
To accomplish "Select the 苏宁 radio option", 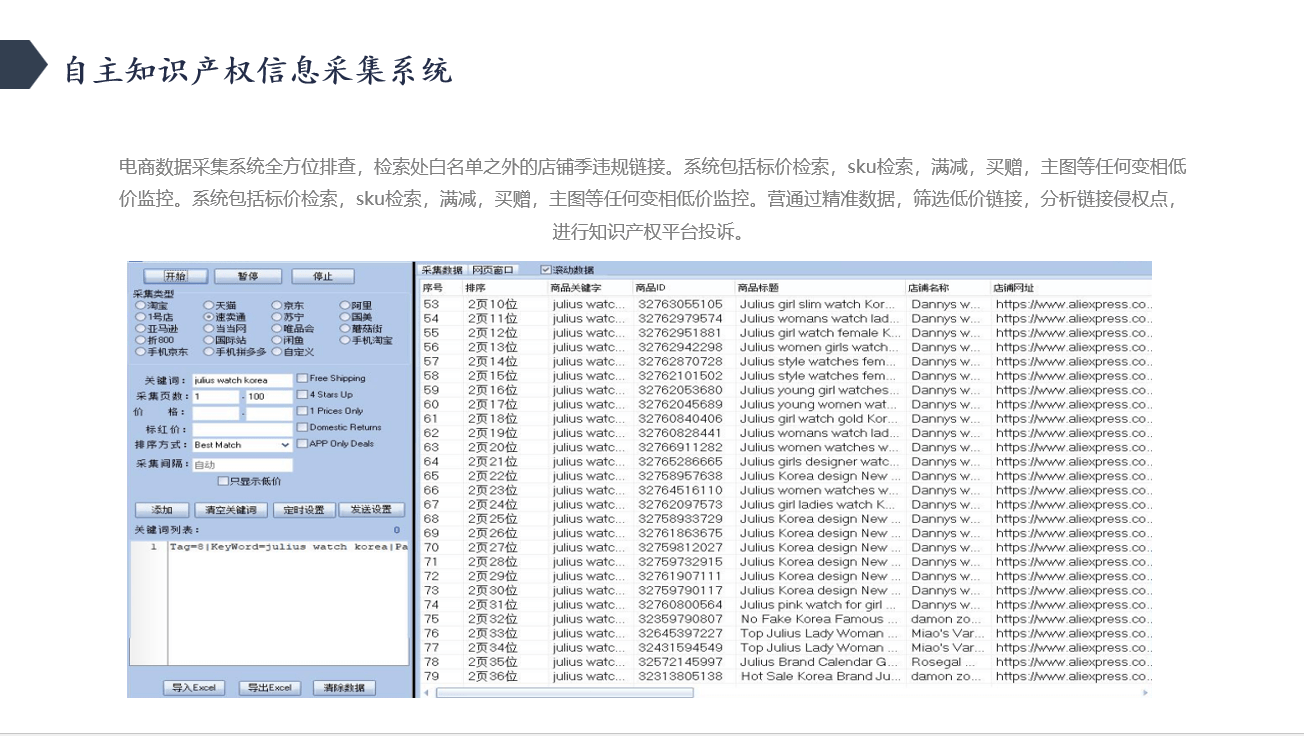I will [x=276, y=317].
